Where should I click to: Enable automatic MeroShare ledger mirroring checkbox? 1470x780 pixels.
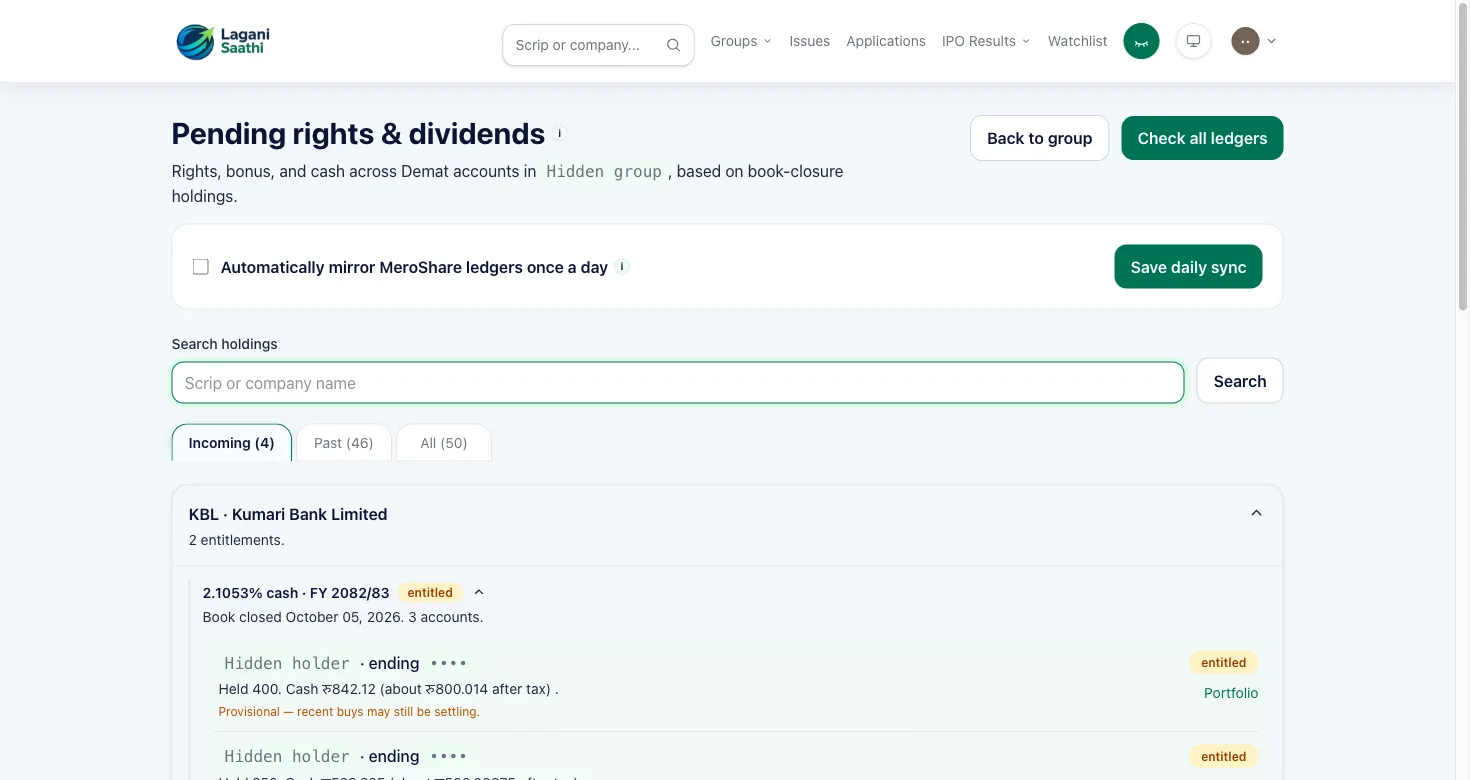pos(201,267)
